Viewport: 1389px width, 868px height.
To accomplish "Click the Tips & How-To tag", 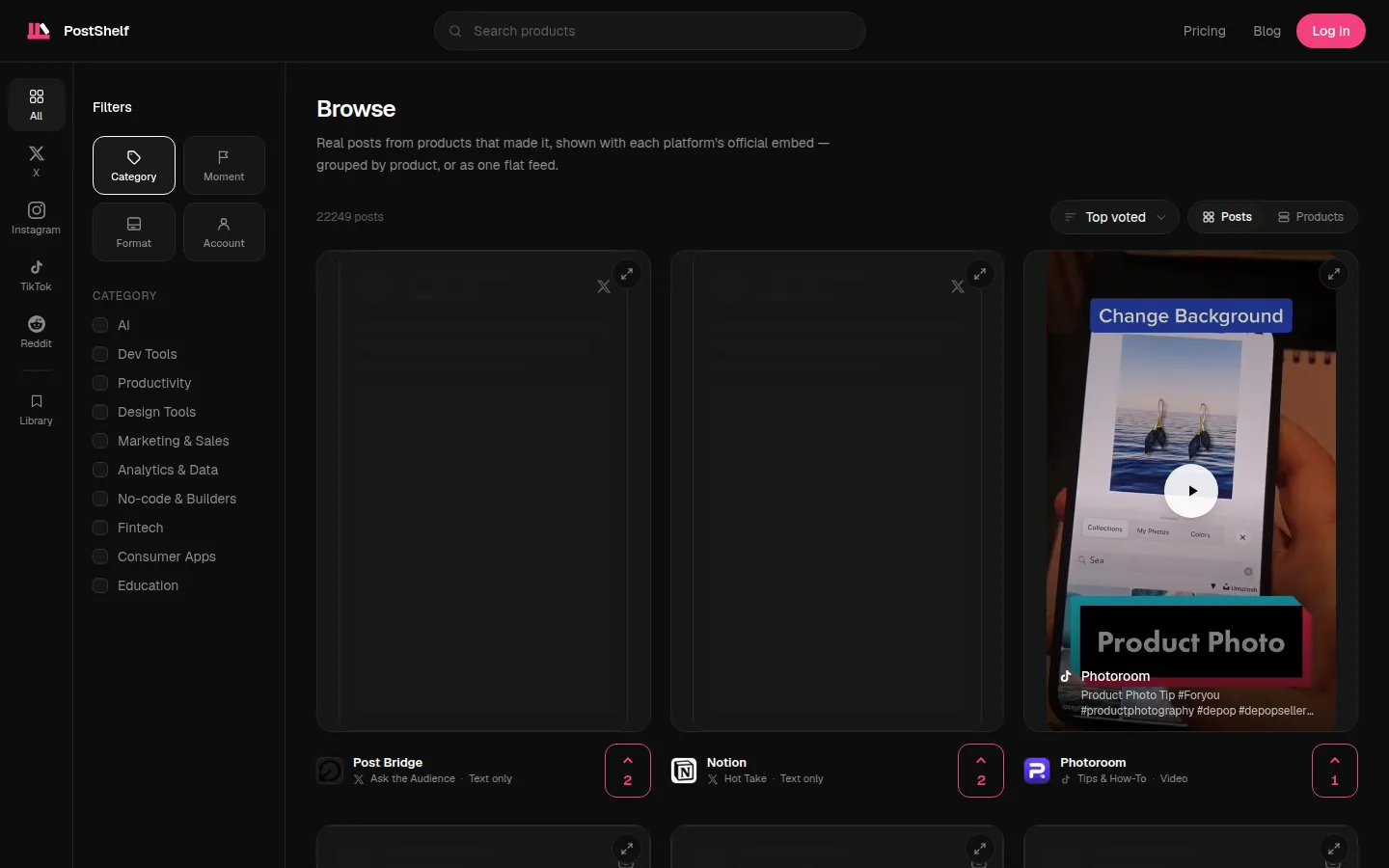I will [1112, 778].
